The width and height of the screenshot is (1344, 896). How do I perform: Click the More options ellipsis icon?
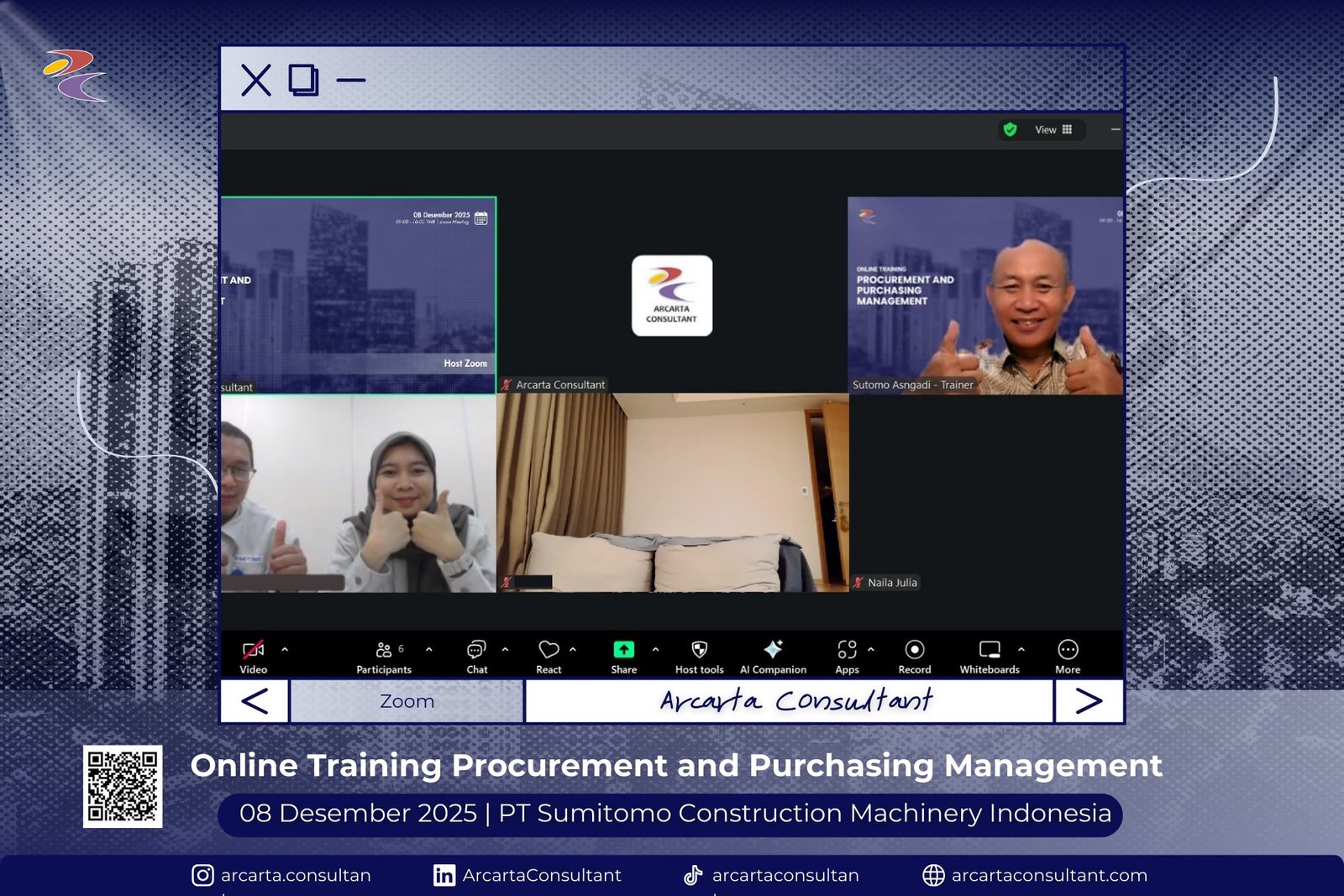tap(1068, 650)
